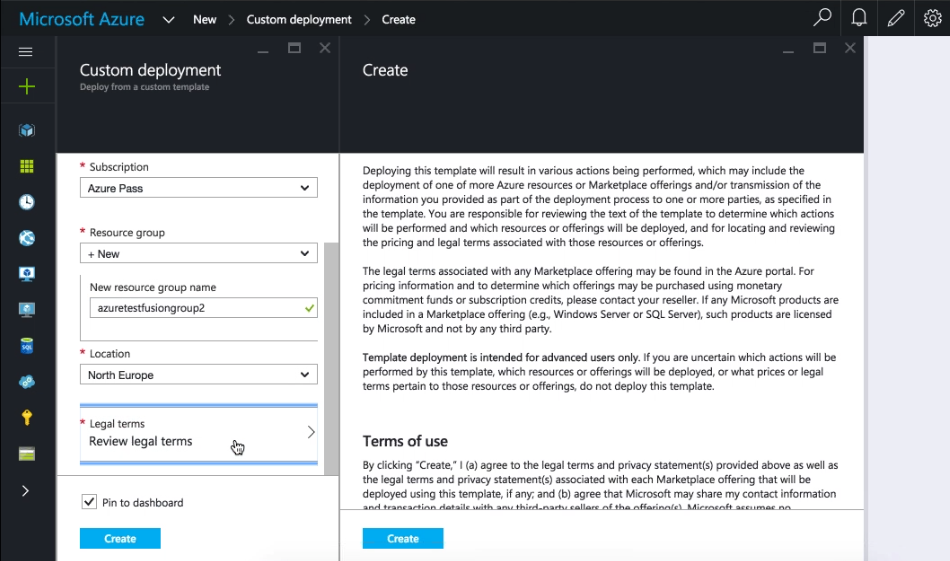950x561 pixels.
Task: Open the portal settings gear icon
Action: [x=932, y=18]
